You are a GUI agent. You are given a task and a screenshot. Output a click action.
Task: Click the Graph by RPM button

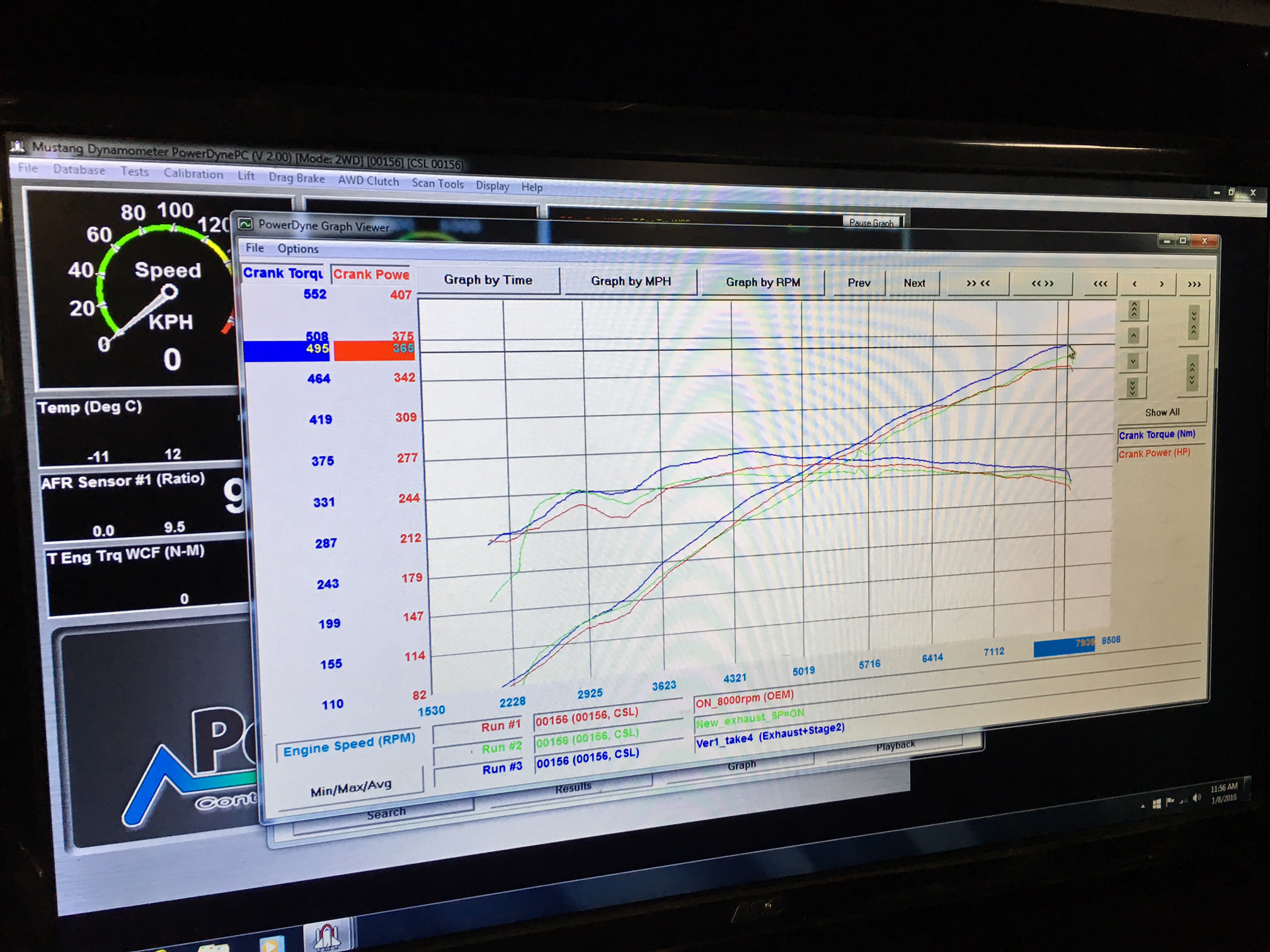763,282
